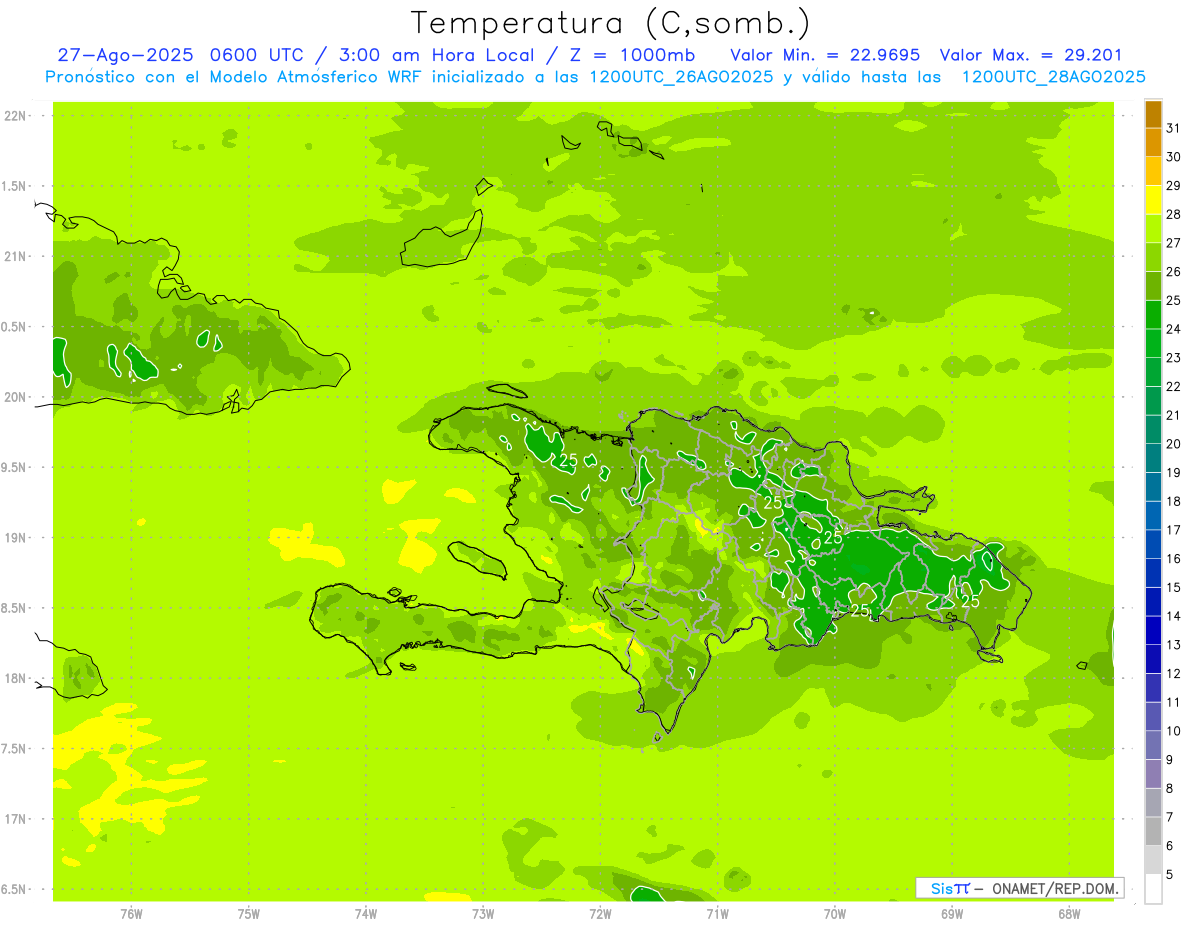The image size is (1200, 927).
Task: Click the 'ONAMET/REP.DOM.' credit label
Action: click(1056, 888)
